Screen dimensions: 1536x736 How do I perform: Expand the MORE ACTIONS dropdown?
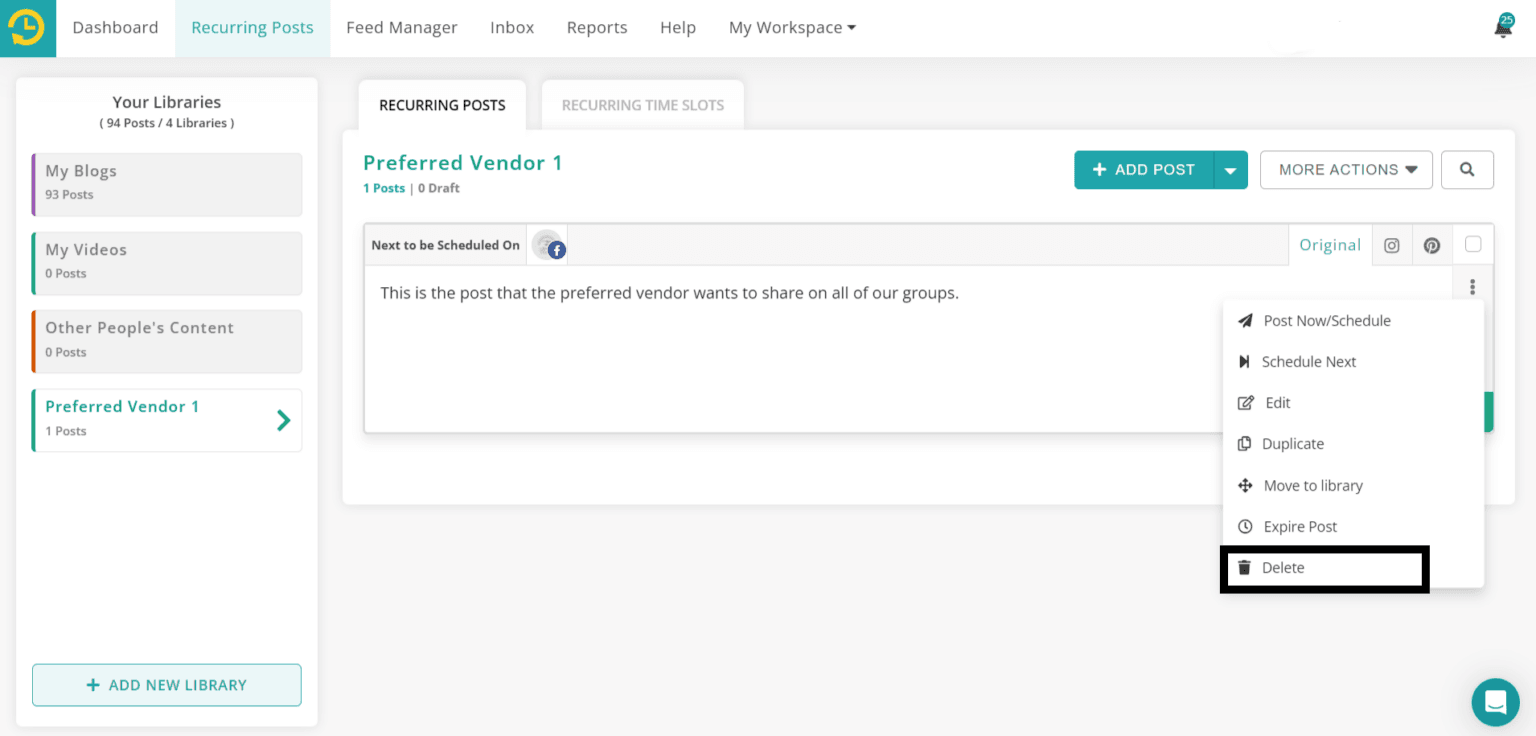1346,170
